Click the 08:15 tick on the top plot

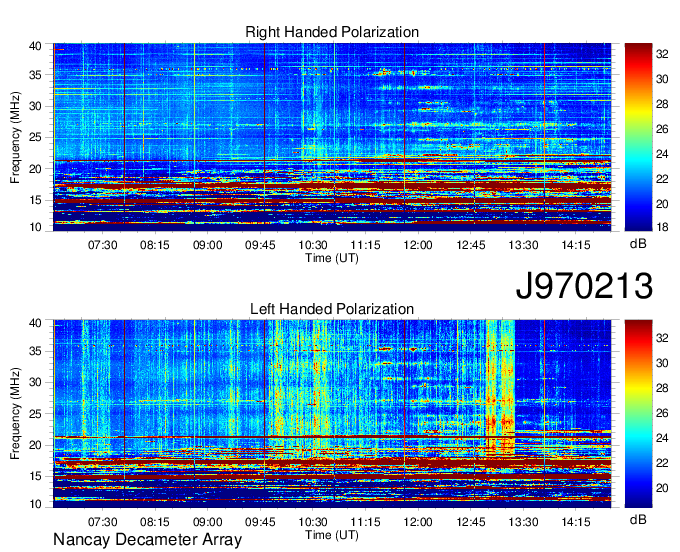pyautogui.click(x=155, y=245)
